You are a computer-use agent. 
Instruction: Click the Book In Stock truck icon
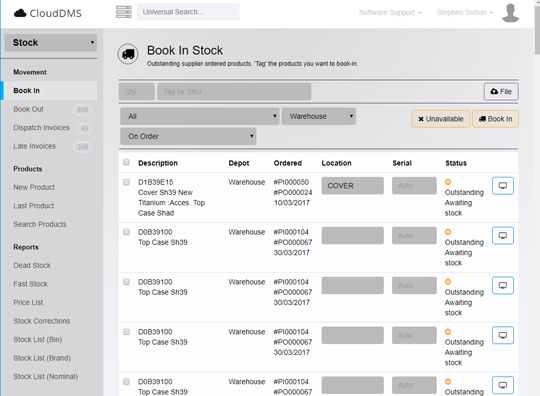click(128, 54)
